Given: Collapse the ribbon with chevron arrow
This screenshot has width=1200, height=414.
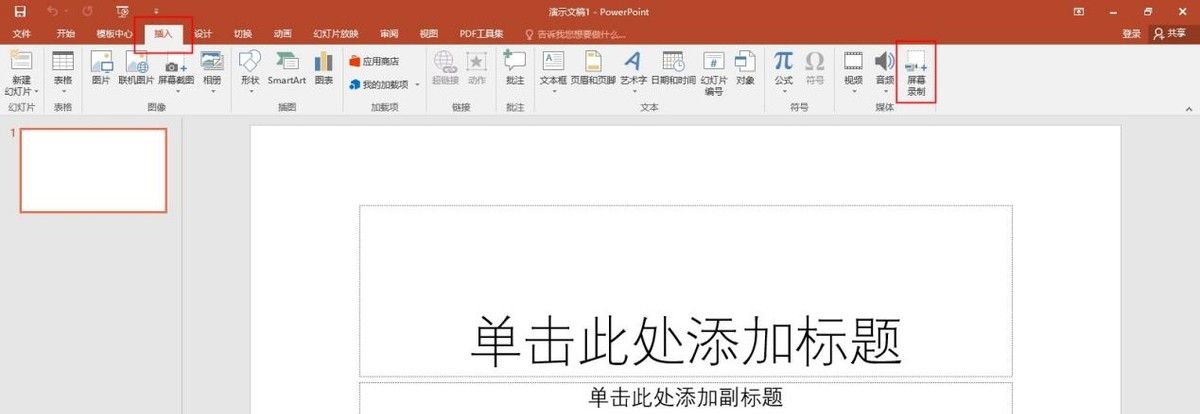Looking at the screenshot, I should coord(1191,107).
